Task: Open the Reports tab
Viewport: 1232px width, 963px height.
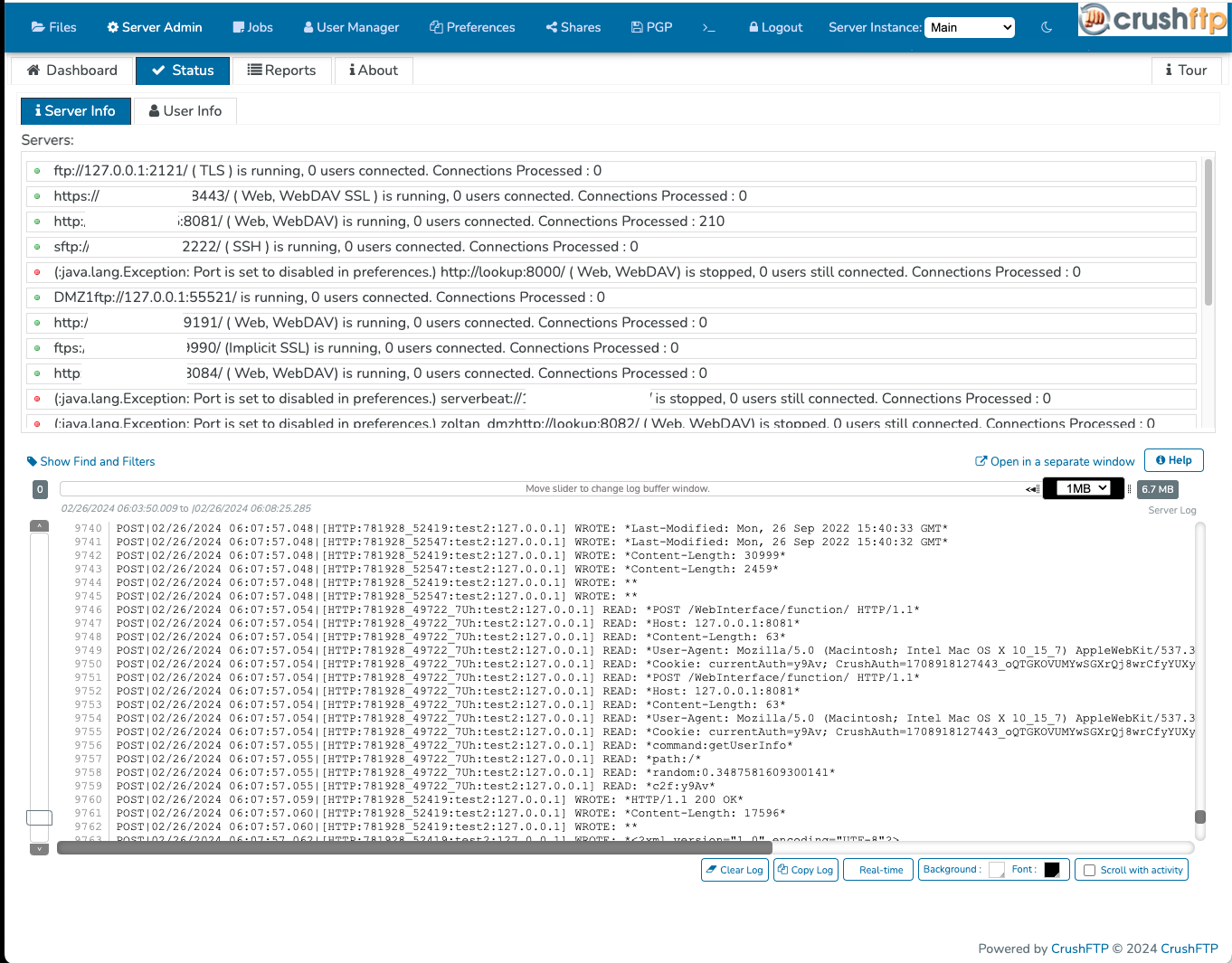Action: [281, 71]
